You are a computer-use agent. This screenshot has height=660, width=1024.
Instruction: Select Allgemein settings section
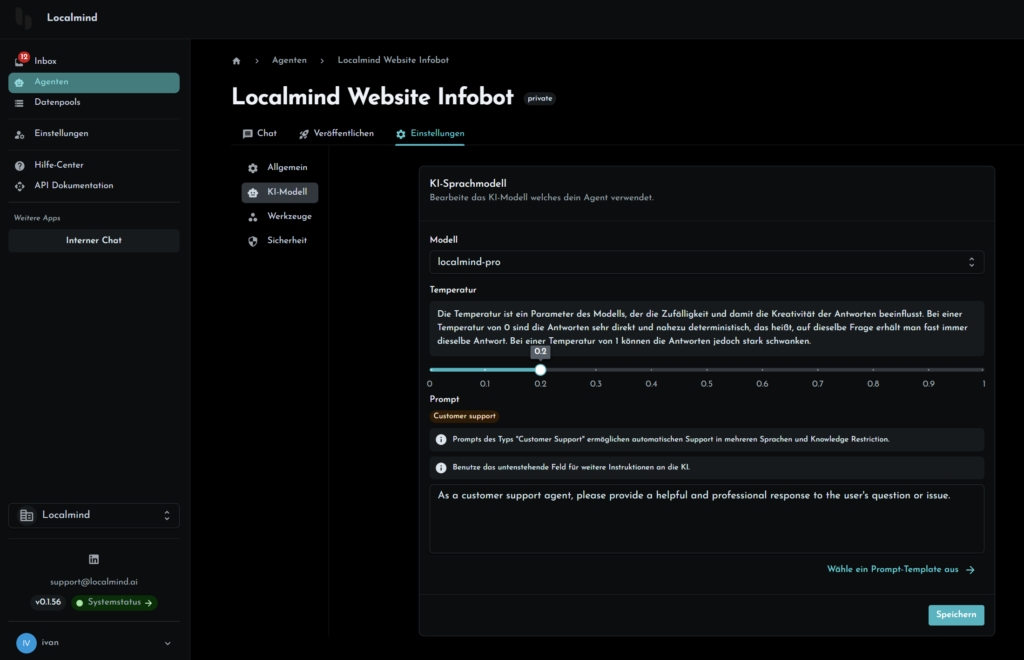[280, 168]
